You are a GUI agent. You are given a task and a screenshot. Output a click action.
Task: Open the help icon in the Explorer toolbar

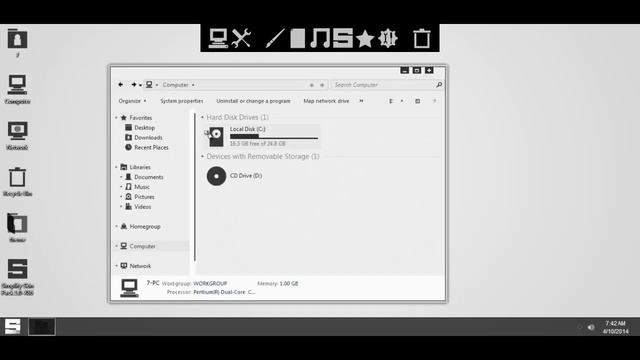[434, 101]
